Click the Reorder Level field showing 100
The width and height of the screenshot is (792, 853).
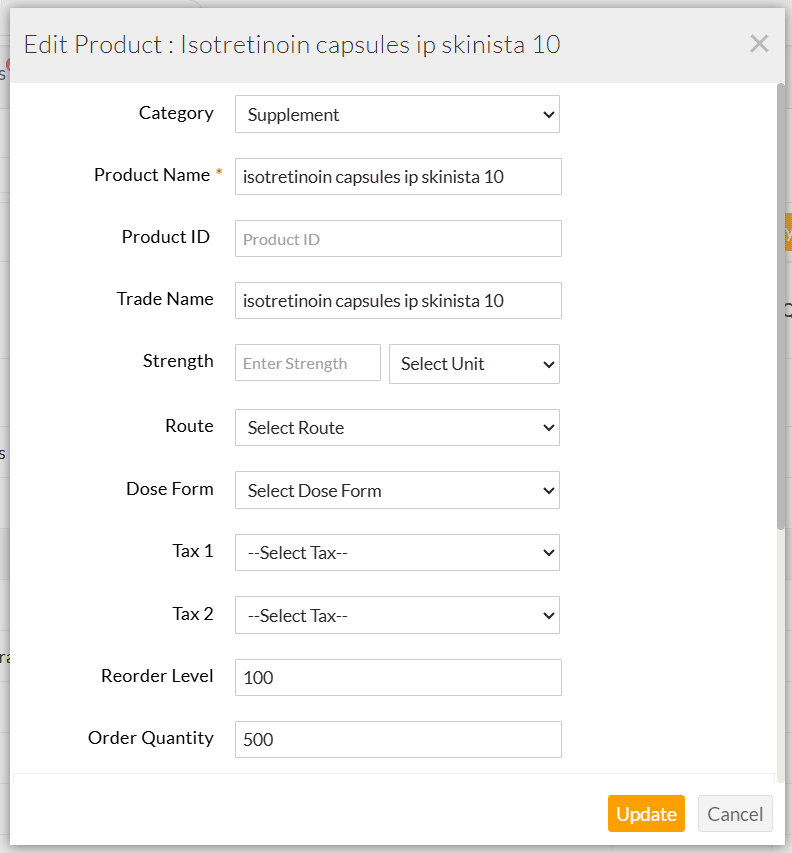coord(397,677)
